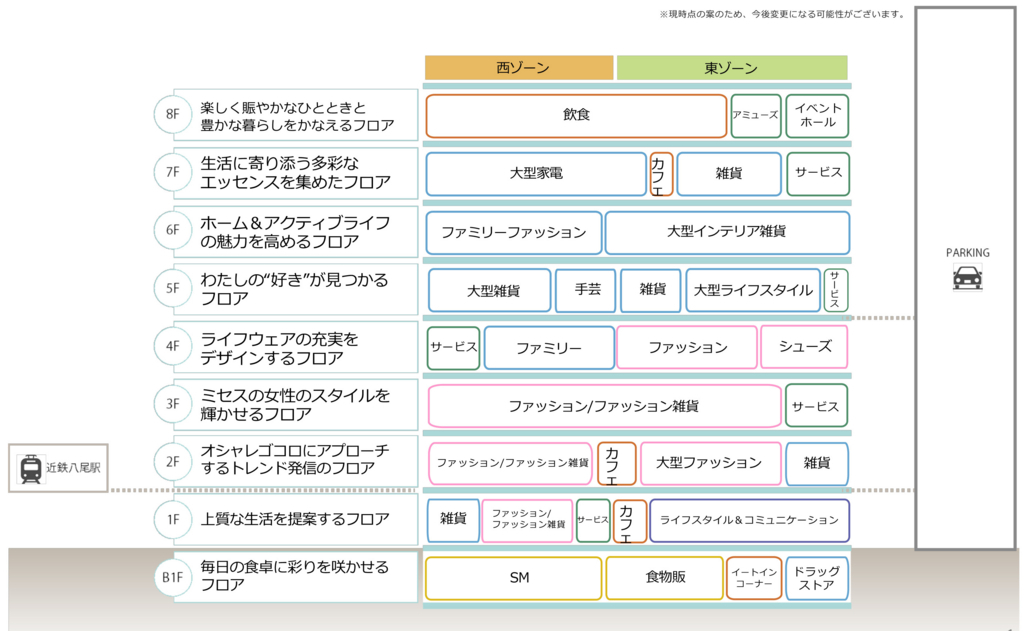Choose the vertical サービス box on 5F
Image resolution: width=1024 pixels, height=631 pixels.
pos(836,290)
